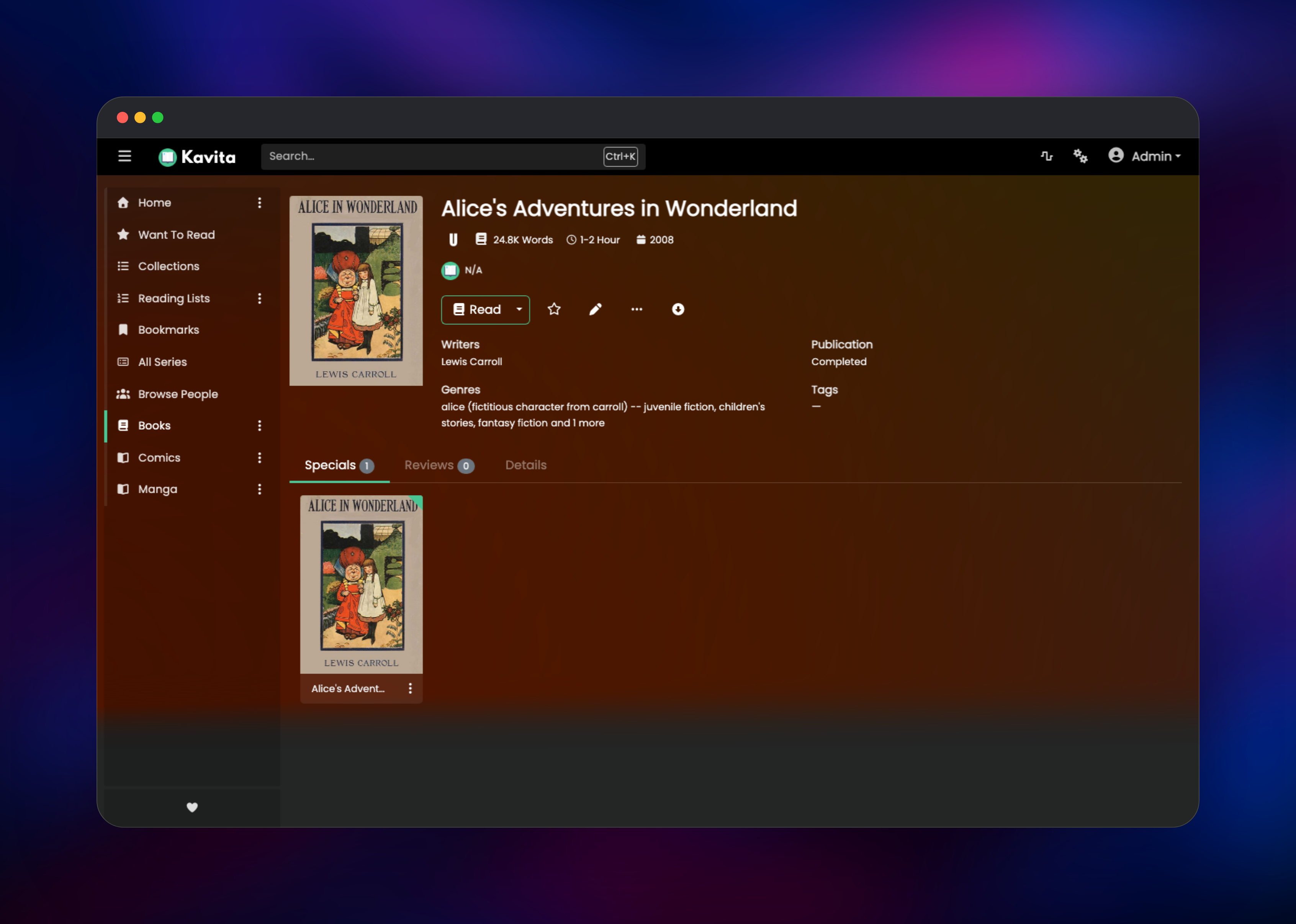Click the yellow macOS minimize button
Screen dimensions: 1296x924
point(140,117)
